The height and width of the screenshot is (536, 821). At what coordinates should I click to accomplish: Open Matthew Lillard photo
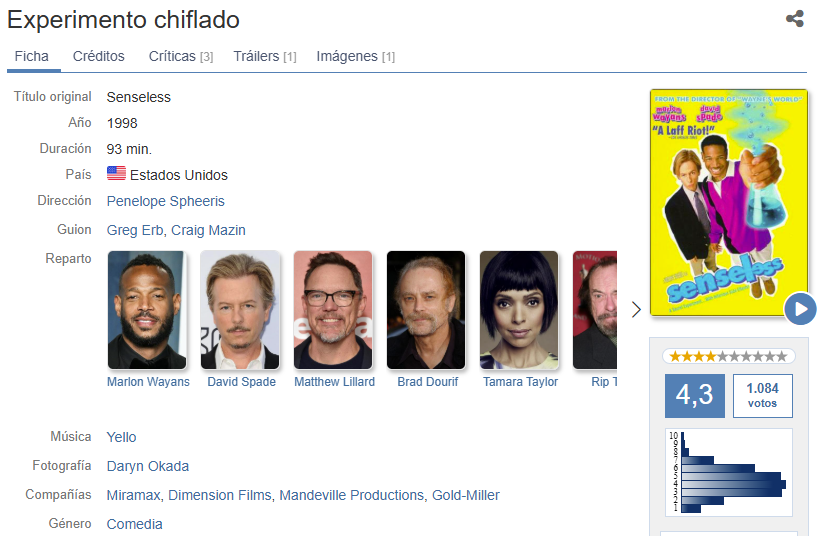333,310
